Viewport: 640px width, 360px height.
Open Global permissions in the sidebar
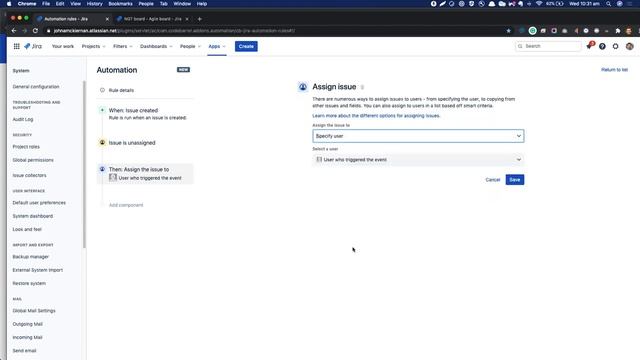click(x=33, y=160)
